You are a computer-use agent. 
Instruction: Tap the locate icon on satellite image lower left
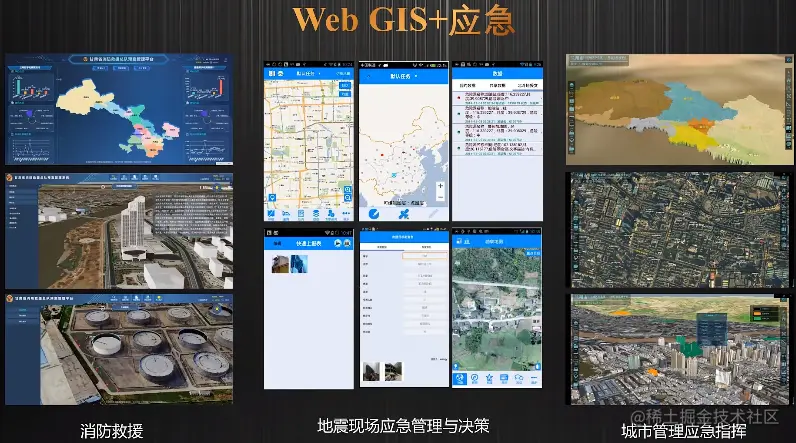[x=456, y=366]
